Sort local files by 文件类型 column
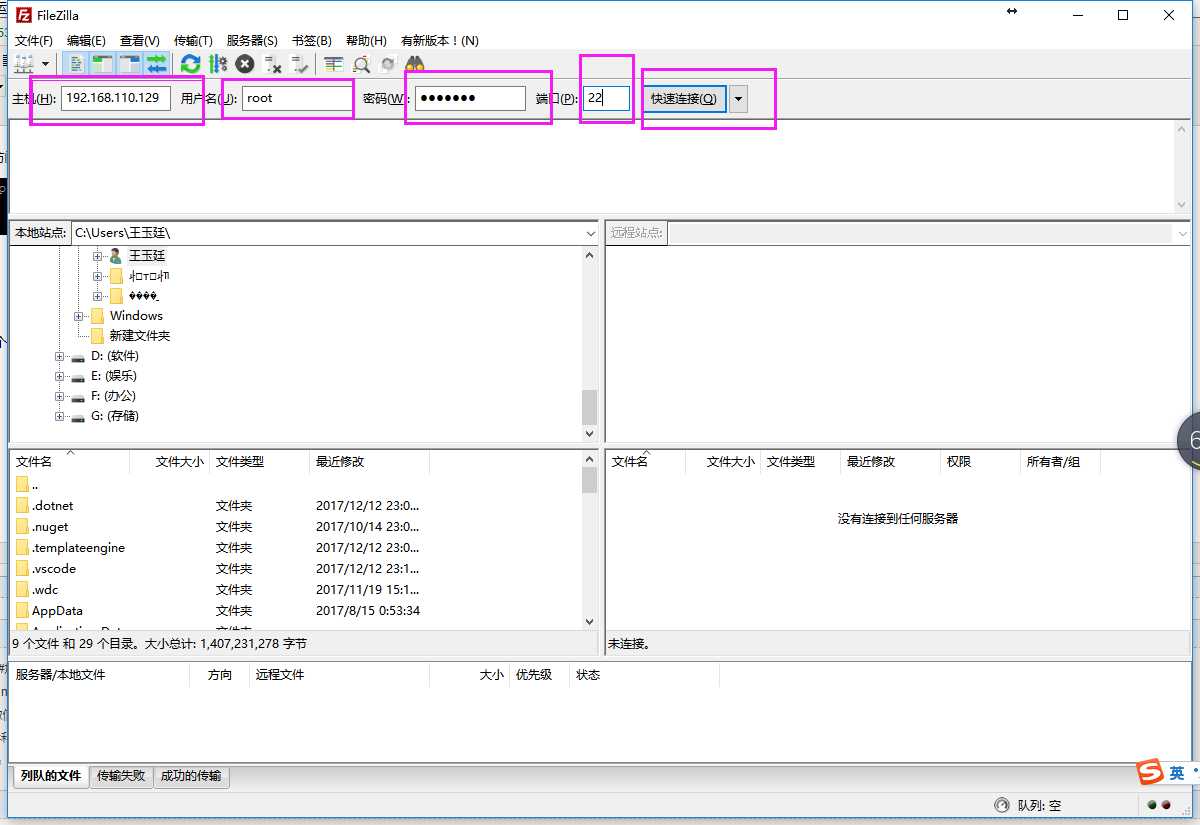This screenshot has height=825, width=1200. [x=260, y=462]
